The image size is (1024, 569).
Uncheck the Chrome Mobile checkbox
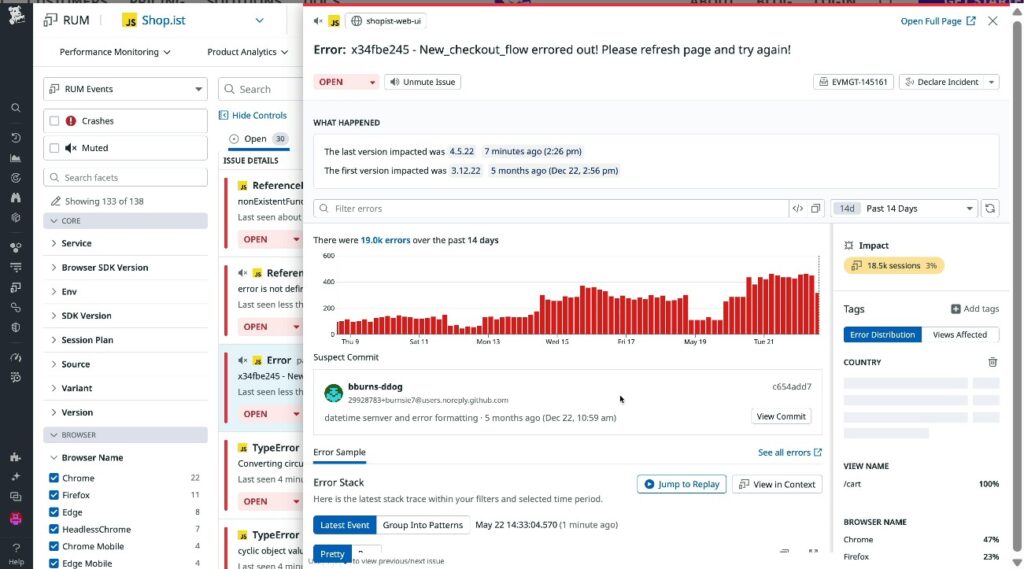tap(54, 546)
